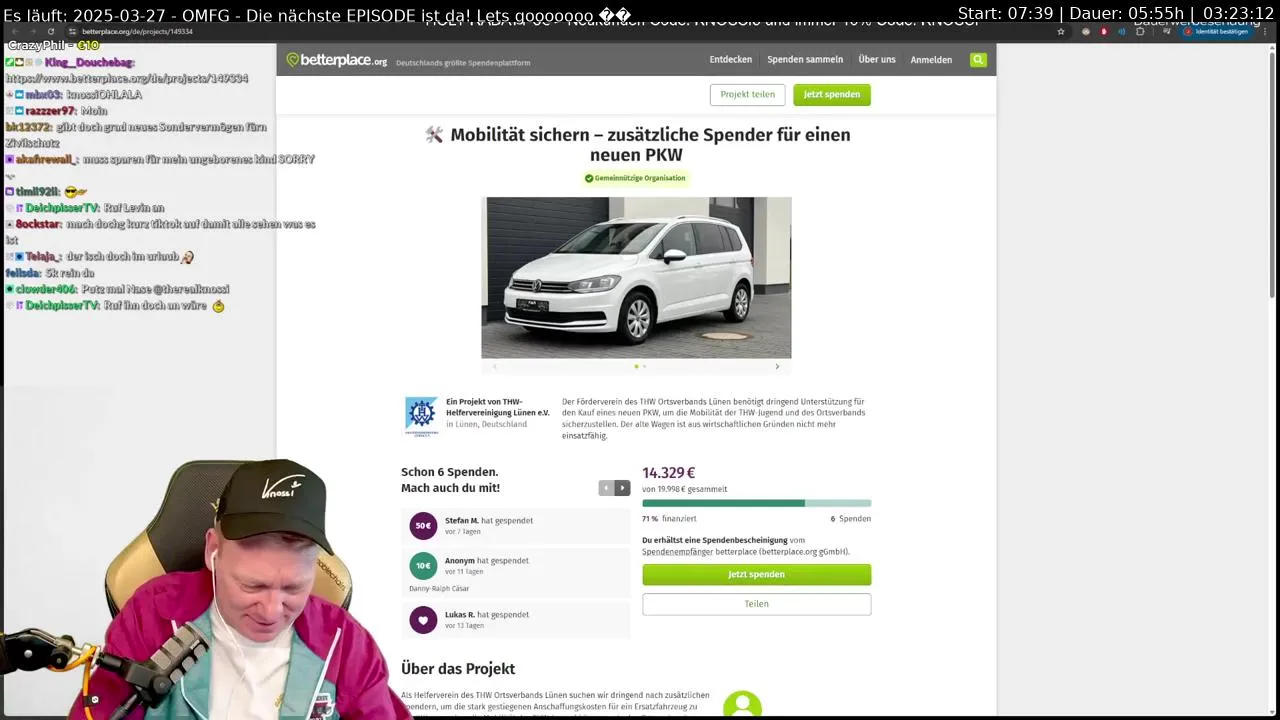Click the Teilen button under donation box

(x=756, y=604)
